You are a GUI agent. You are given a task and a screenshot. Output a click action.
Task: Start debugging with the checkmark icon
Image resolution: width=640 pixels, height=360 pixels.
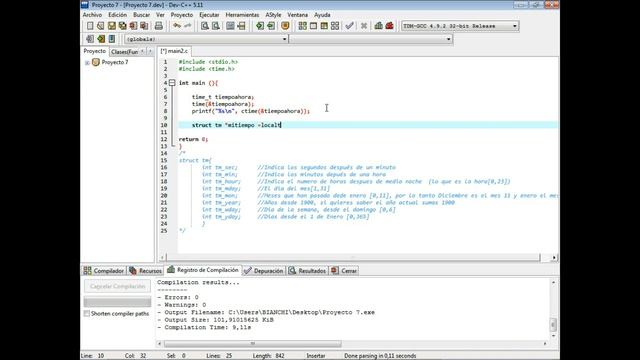(x=349, y=26)
